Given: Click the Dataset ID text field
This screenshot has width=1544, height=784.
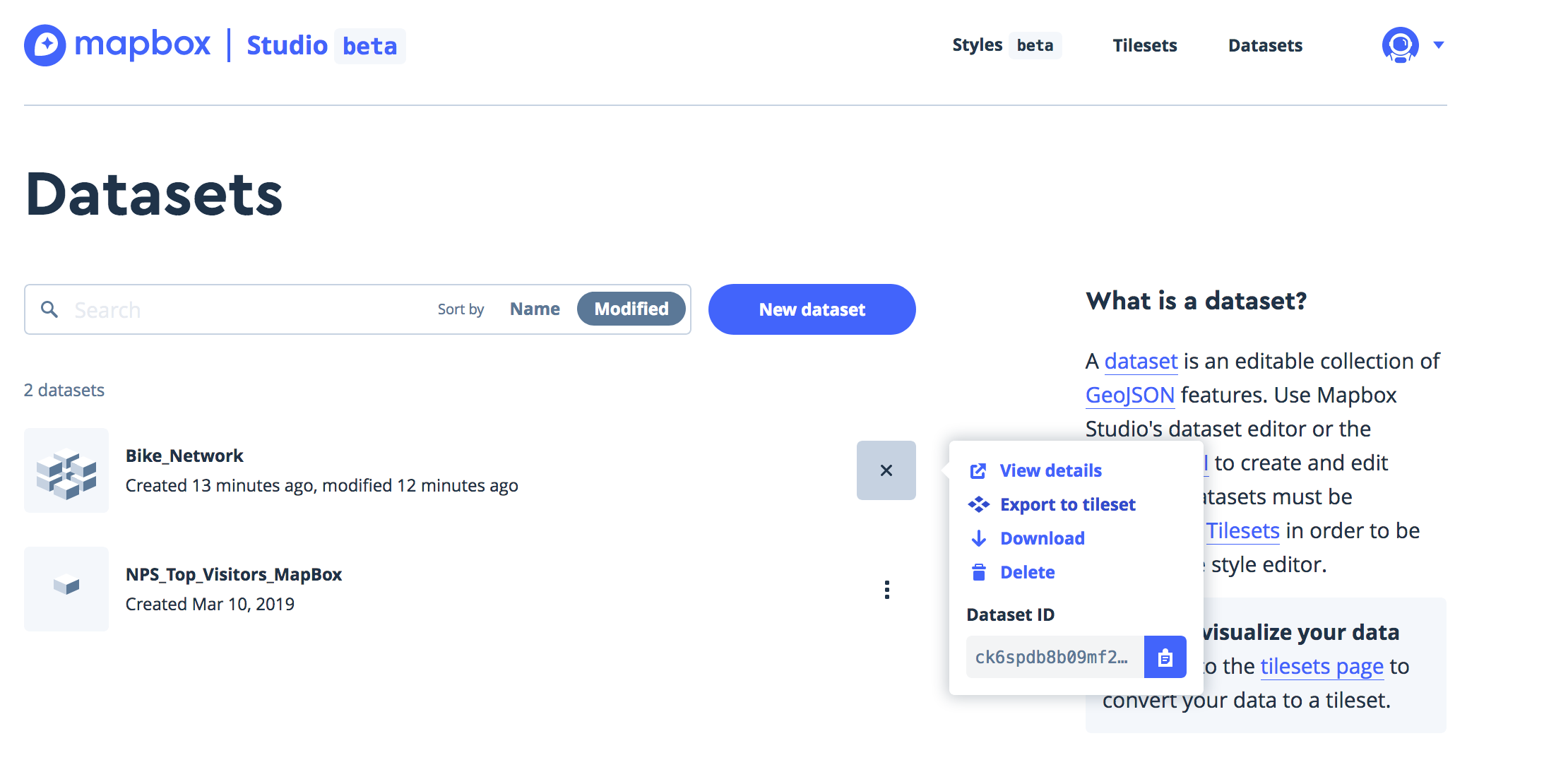Looking at the screenshot, I should pyautogui.click(x=1055, y=658).
